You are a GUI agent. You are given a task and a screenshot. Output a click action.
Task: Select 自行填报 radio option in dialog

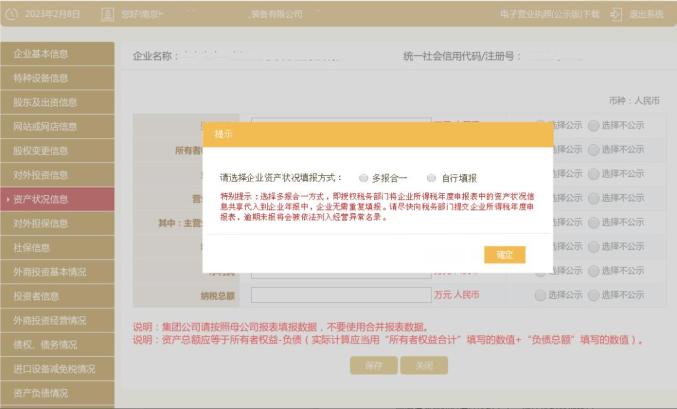tap(432, 177)
